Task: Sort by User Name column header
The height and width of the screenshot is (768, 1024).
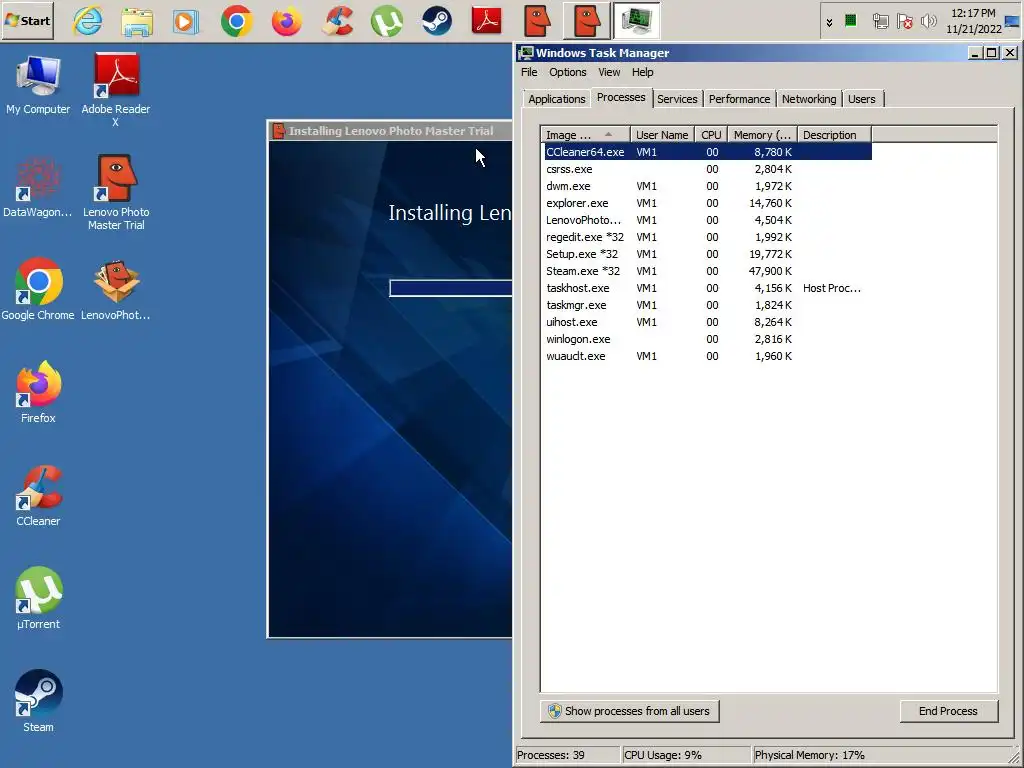Action: click(662, 135)
